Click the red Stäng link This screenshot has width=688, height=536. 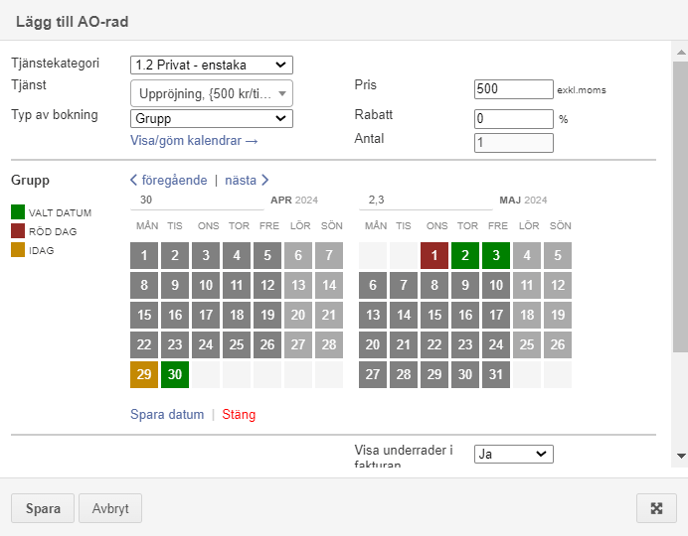tap(239, 415)
